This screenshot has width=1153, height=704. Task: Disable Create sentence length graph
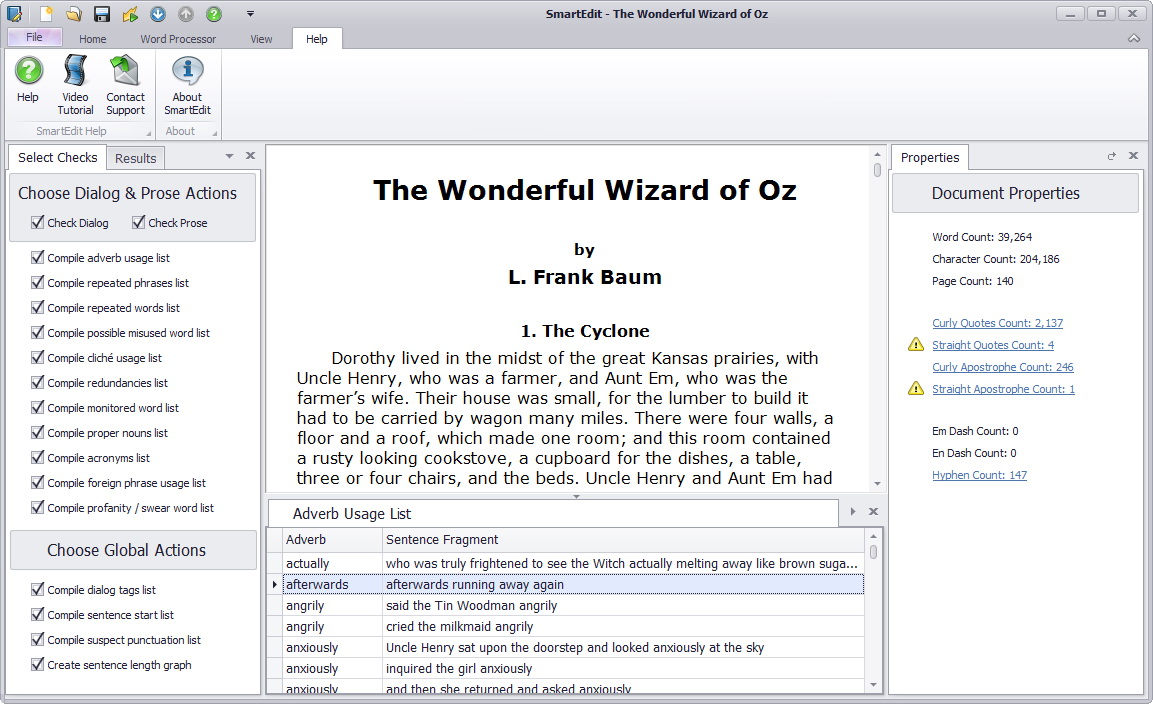(38, 665)
